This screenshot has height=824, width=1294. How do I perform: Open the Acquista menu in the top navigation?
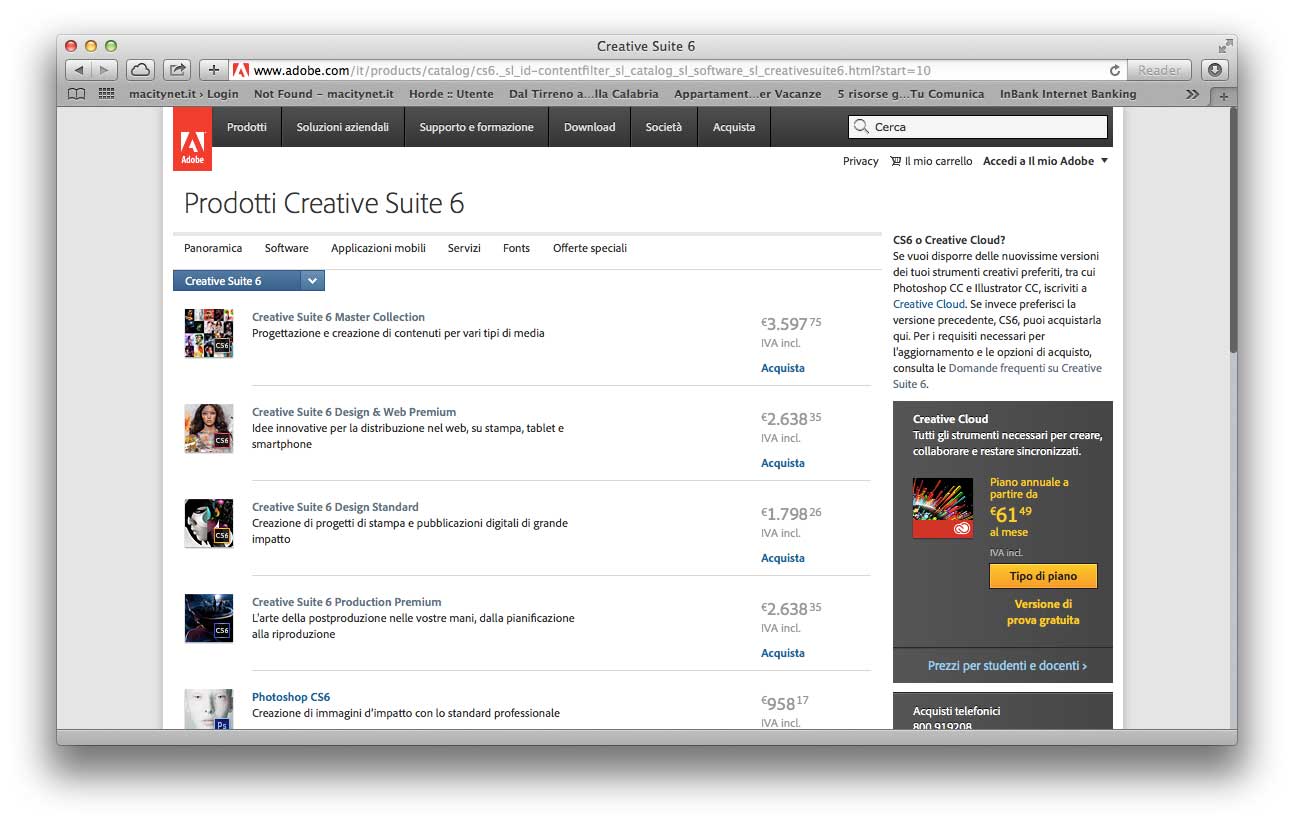coord(734,127)
